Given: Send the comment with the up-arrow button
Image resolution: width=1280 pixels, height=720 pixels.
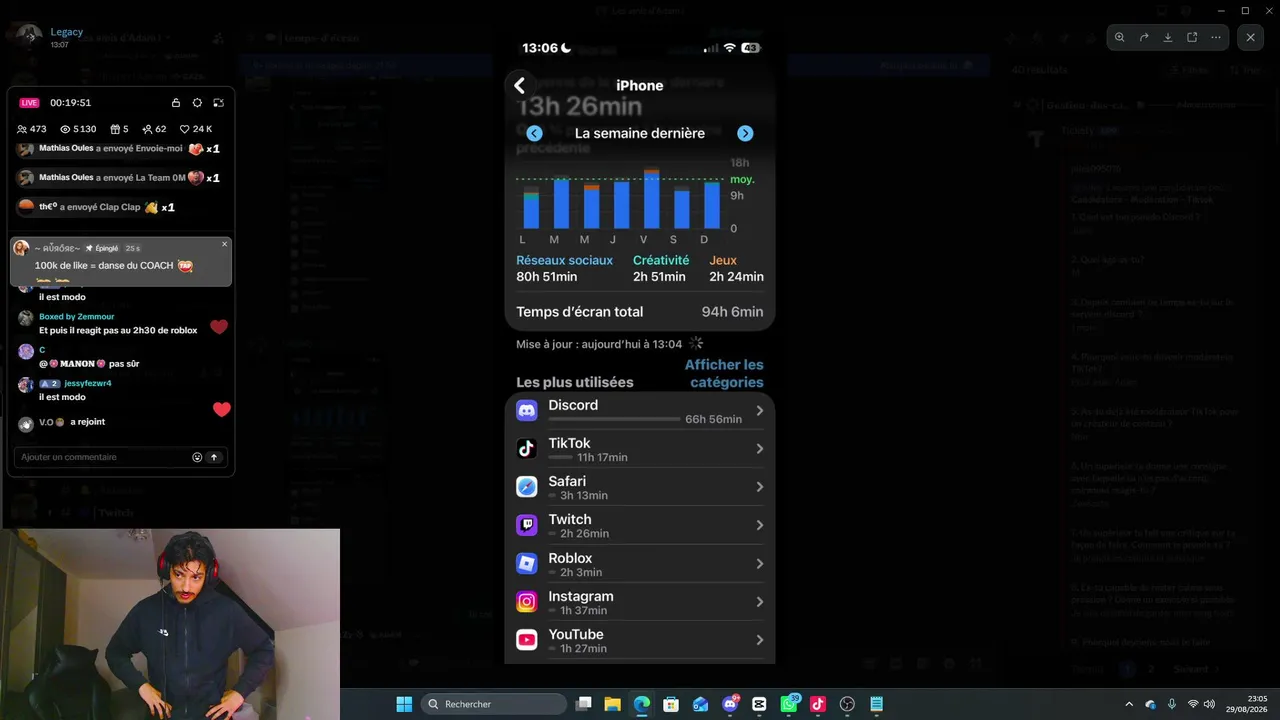Looking at the screenshot, I should [214, 457].
